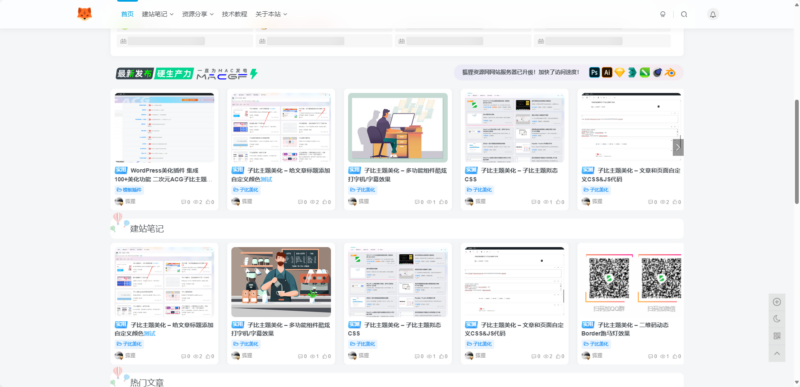Click the teal icon right of Sketch
Viewport: 800px width, 387px height.
[x=633, y=72]
